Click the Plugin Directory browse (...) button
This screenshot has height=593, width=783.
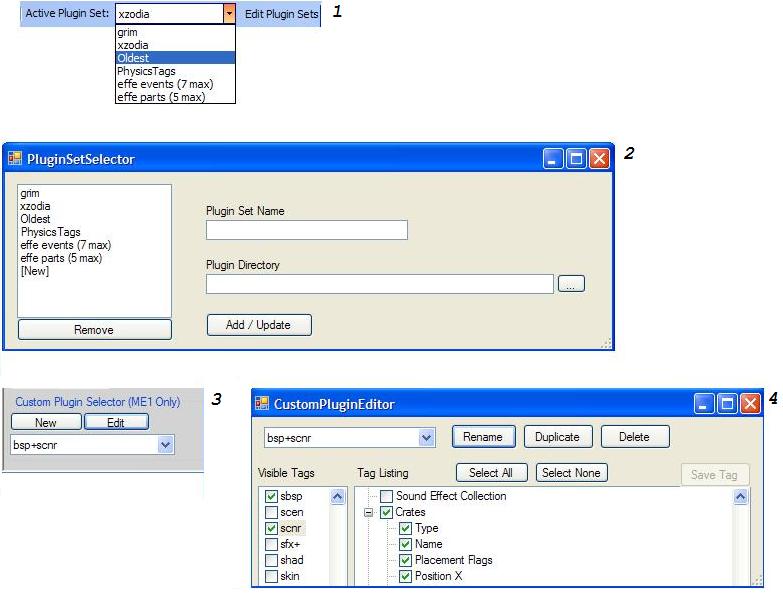coord(571,284)
